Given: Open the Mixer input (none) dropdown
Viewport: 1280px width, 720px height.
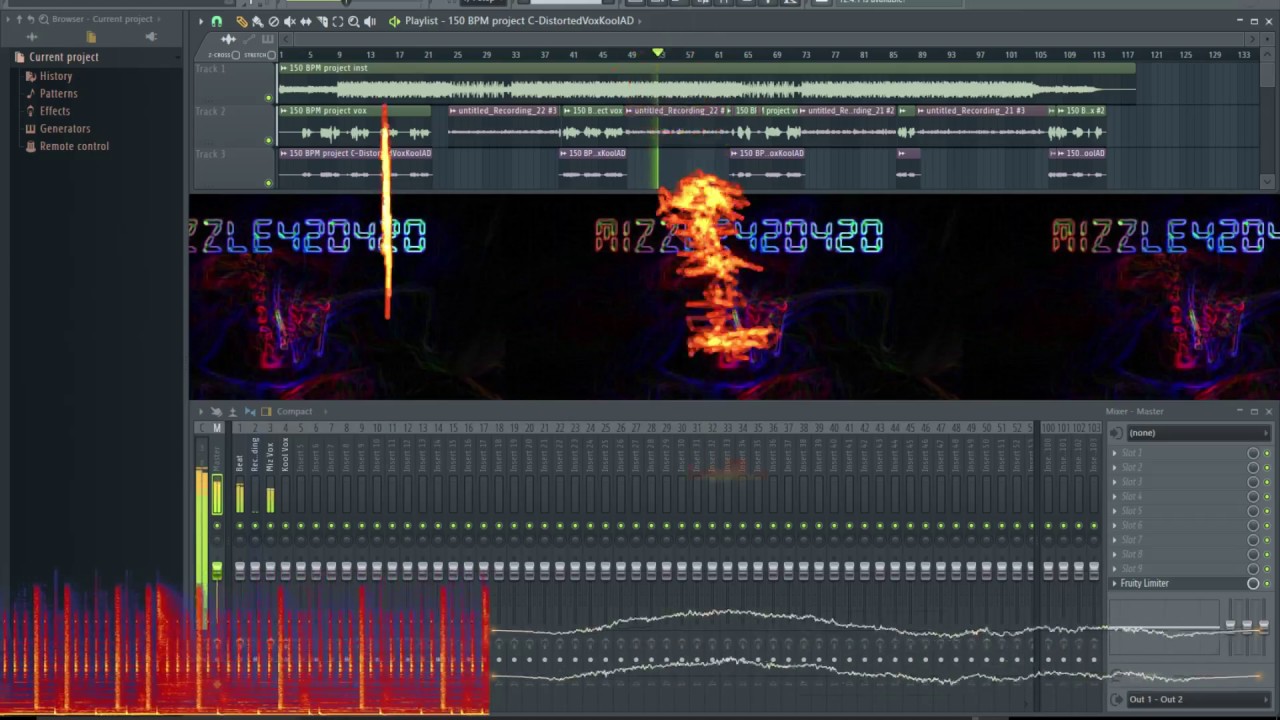Looking at the screenshot, I should click(1197, 433).
